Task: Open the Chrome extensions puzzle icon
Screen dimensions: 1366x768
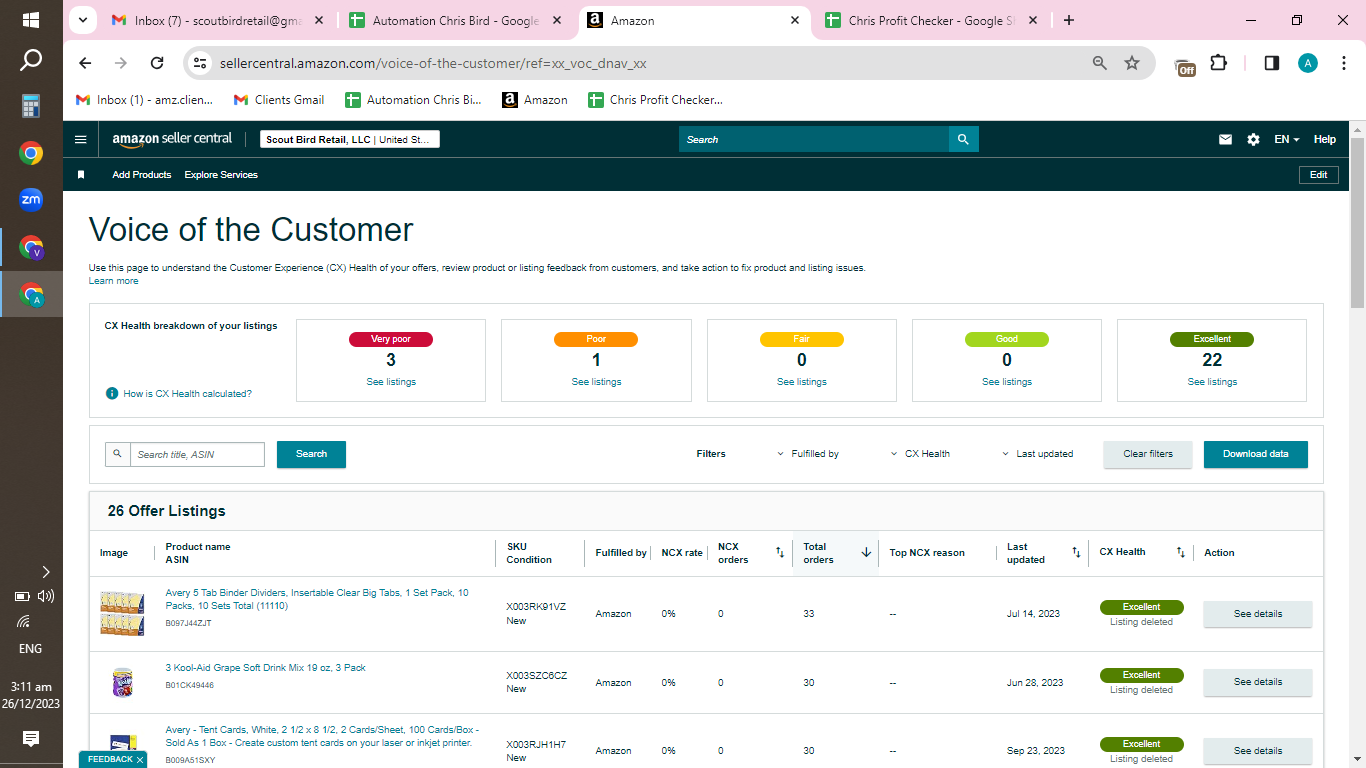Action: pos(1218,63)
